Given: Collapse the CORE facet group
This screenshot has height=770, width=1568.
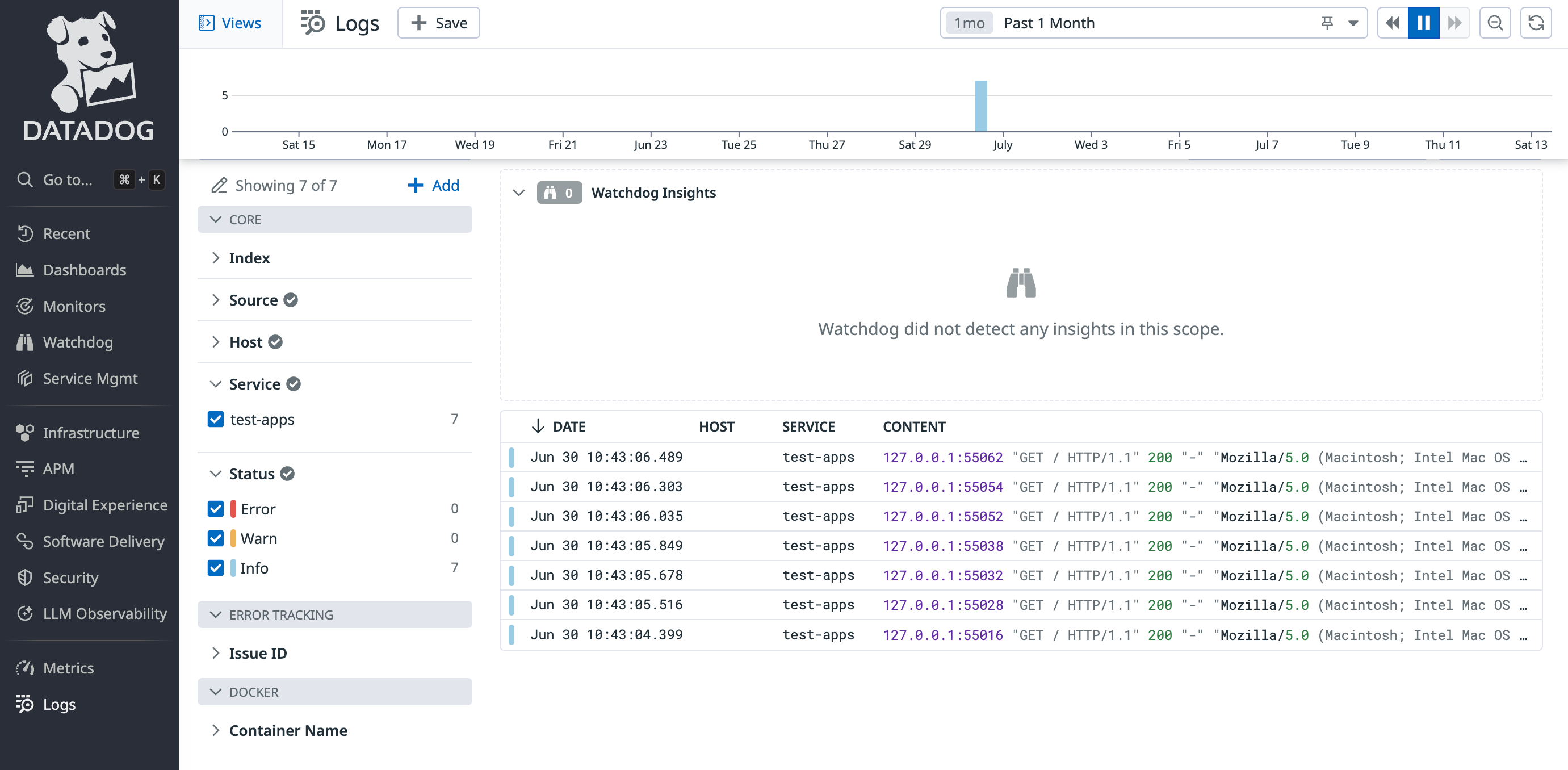Looking at the screenshot, I should pyautogui.click(x=334, y=219).
